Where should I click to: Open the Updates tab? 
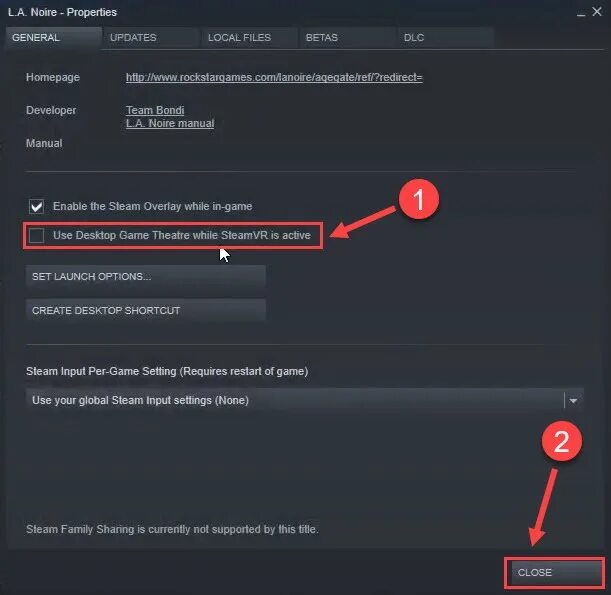[x=152, y=38]
